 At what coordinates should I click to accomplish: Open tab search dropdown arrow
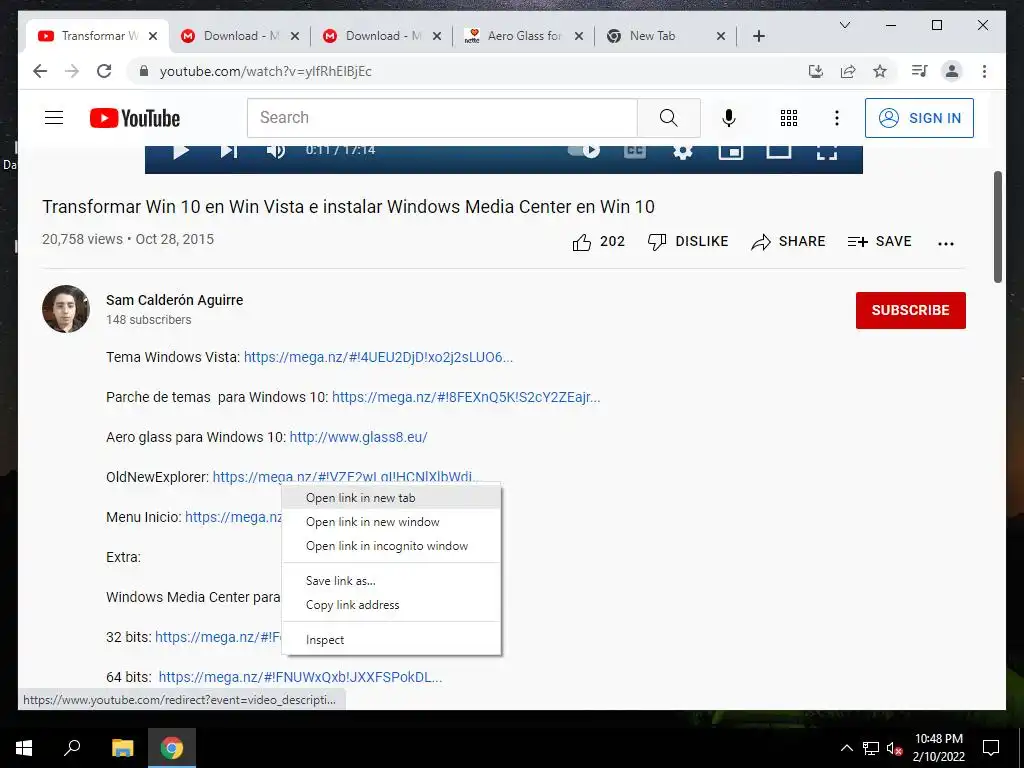pyautogui.click(x=844, y=25)
